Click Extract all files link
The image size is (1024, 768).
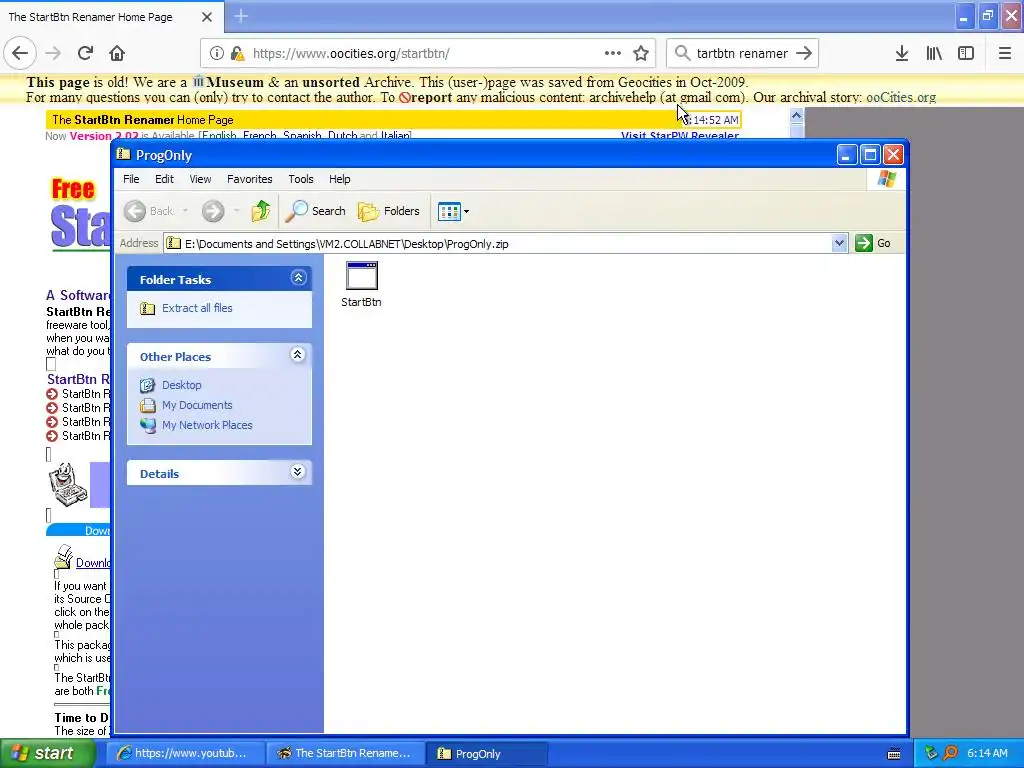197,308
